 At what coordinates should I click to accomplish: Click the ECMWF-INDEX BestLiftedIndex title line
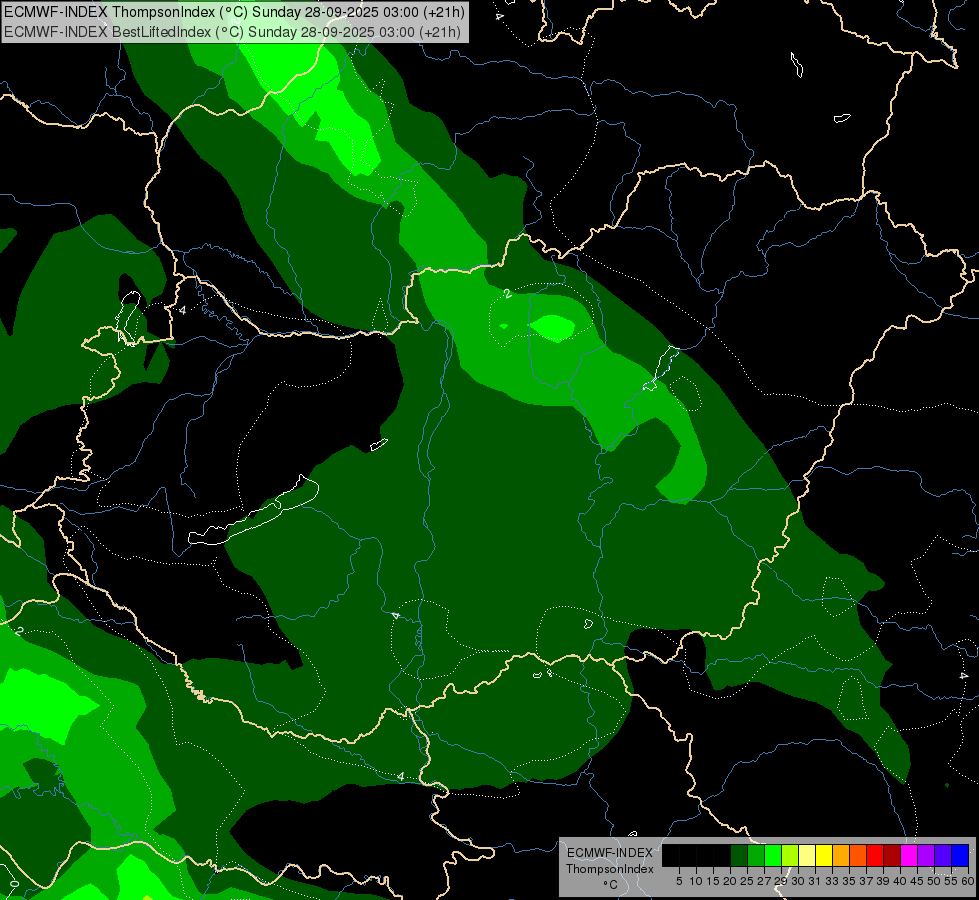[x=232, y=32]
